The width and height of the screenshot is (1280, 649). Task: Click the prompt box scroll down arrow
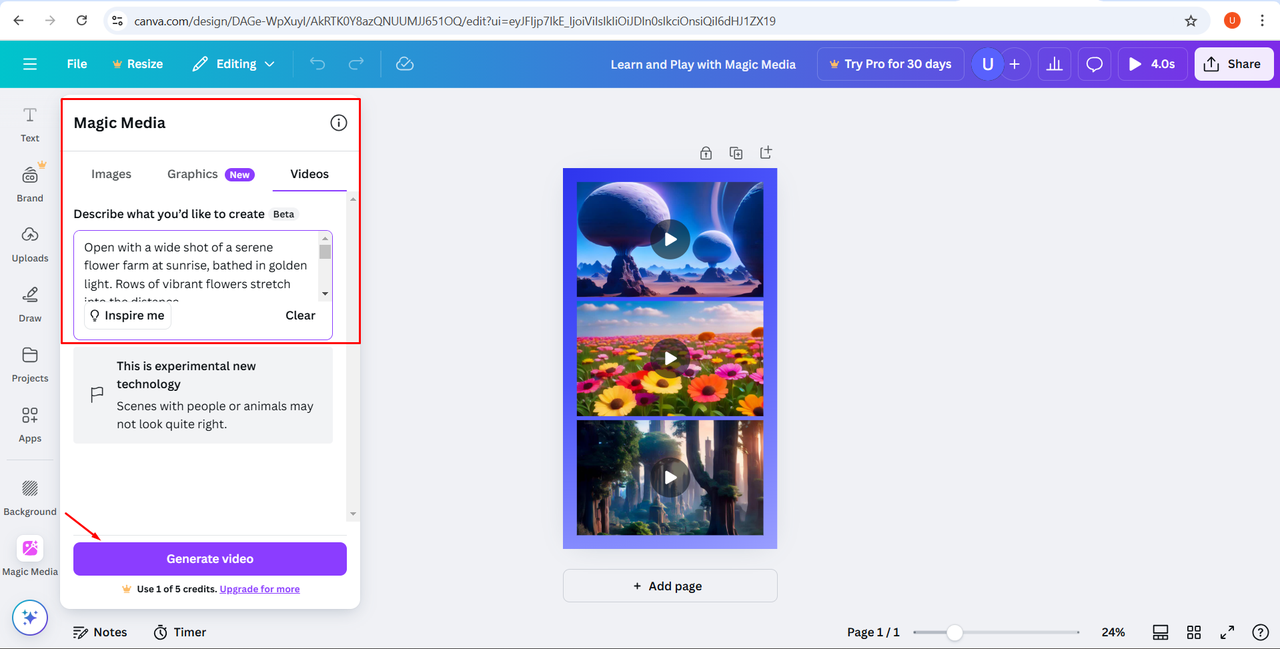(325, 294)
